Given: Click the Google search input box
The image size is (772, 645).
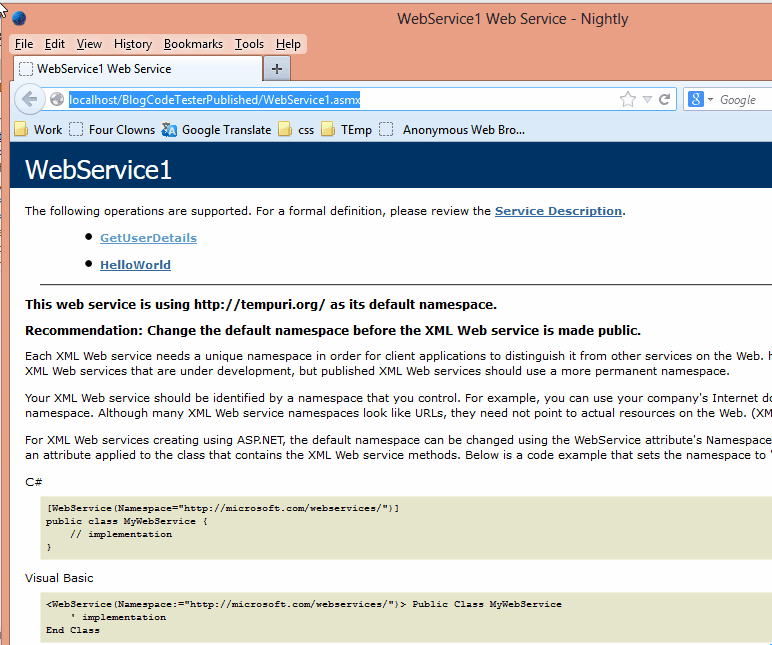Looking at the screenshot, I should (x=744, y=100).
